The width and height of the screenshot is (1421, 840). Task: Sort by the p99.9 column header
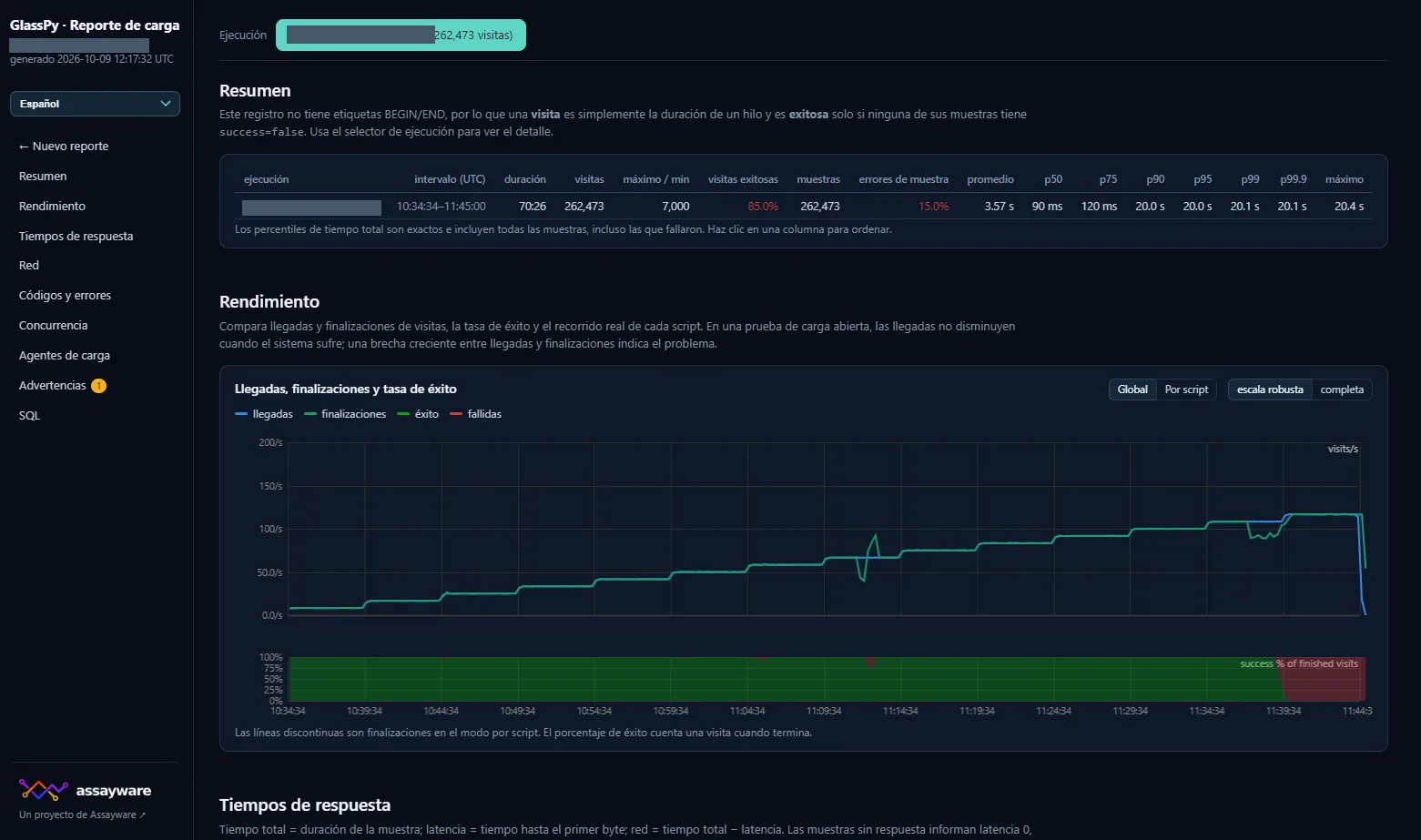pyautogui.click(x=1294, y=179)
